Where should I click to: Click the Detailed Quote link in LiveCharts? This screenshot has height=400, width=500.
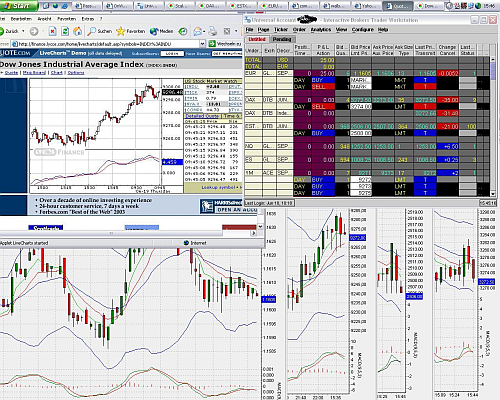click(x=202, y=116)
